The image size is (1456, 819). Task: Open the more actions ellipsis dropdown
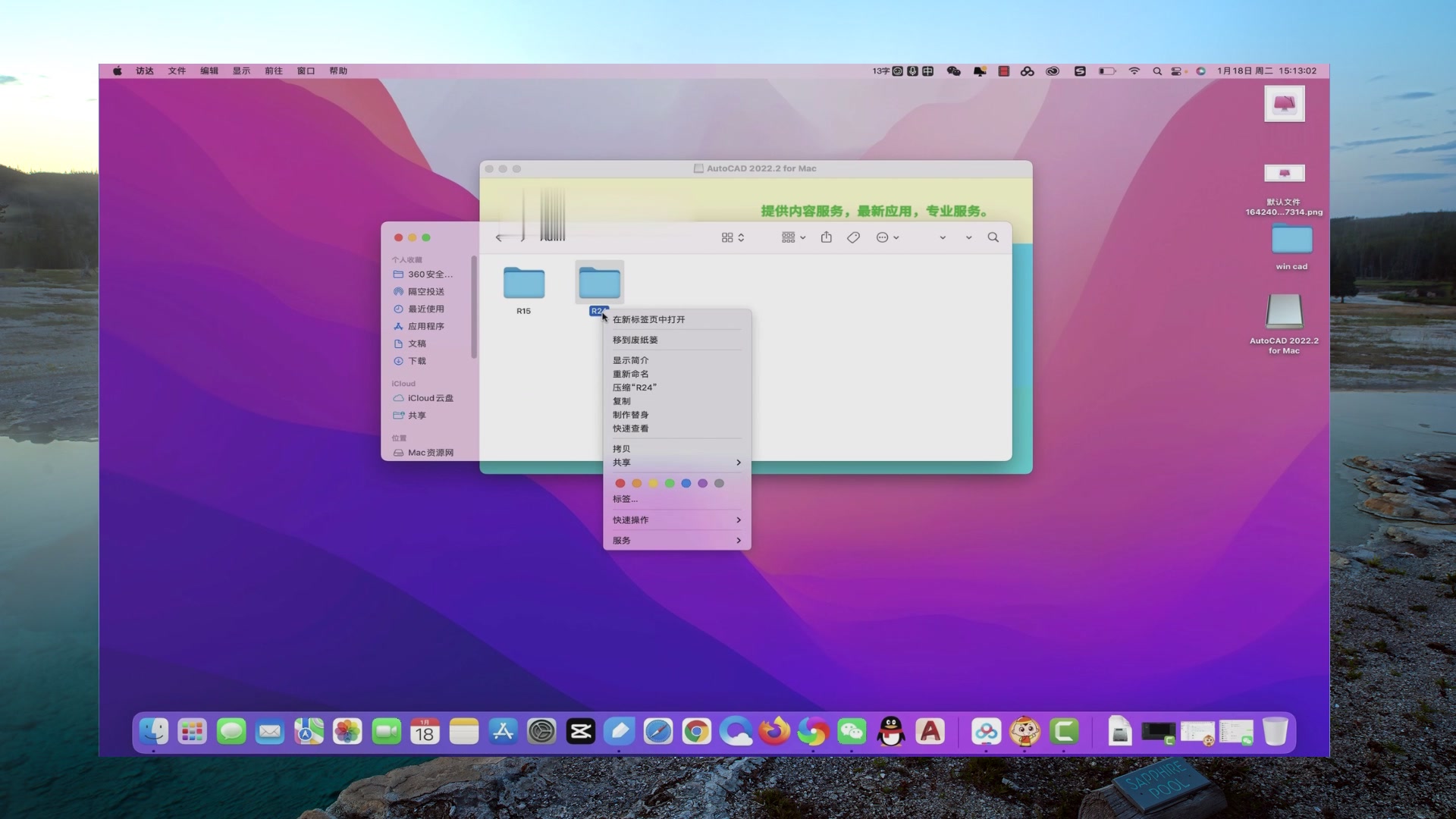[887, 237]
